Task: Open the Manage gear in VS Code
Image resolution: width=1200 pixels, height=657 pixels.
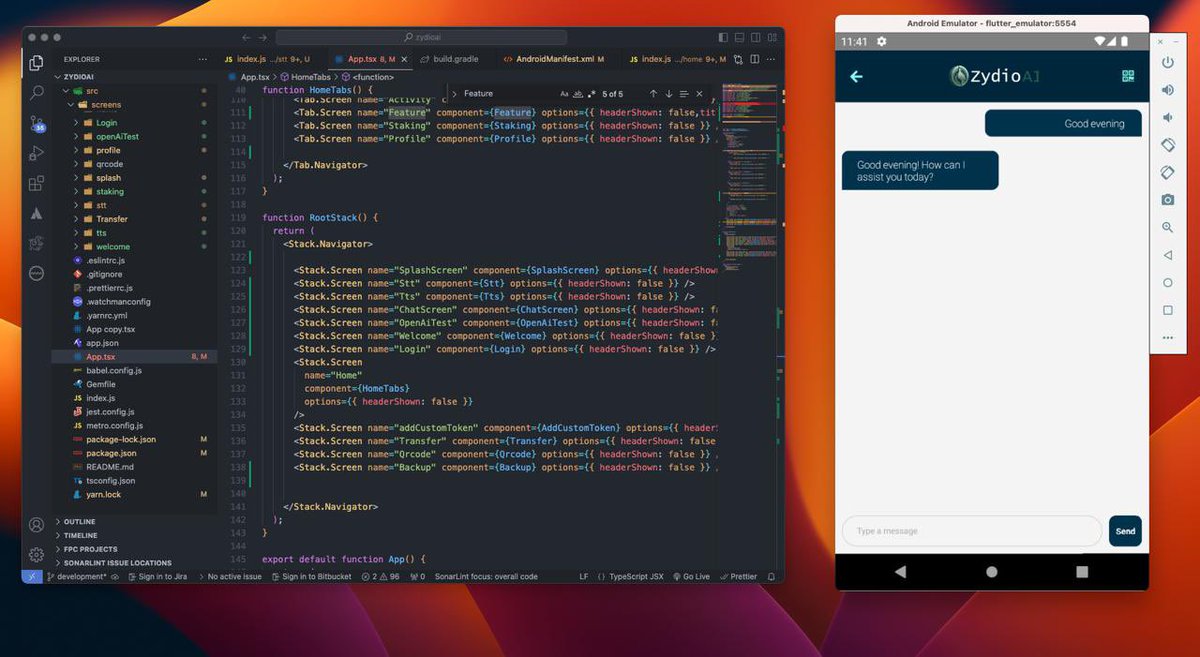Action: 37,554
